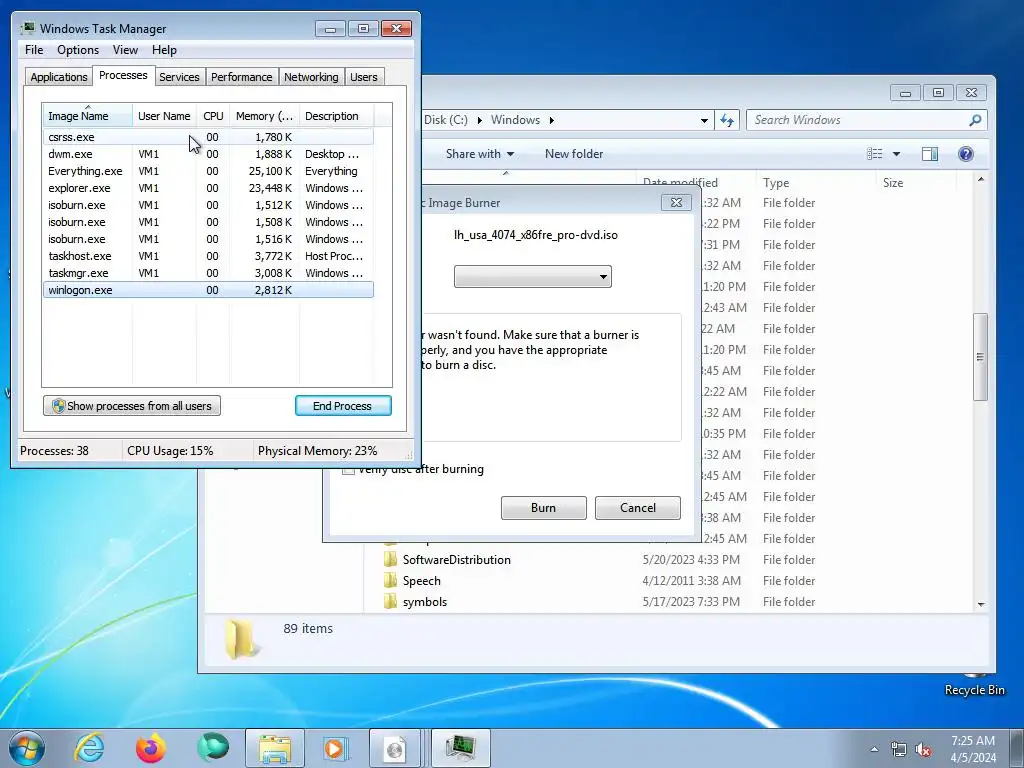Screen dimensions: 1024x768
Task: Sort the Explorer list by Type column
Action: click(x=816, y=183)
